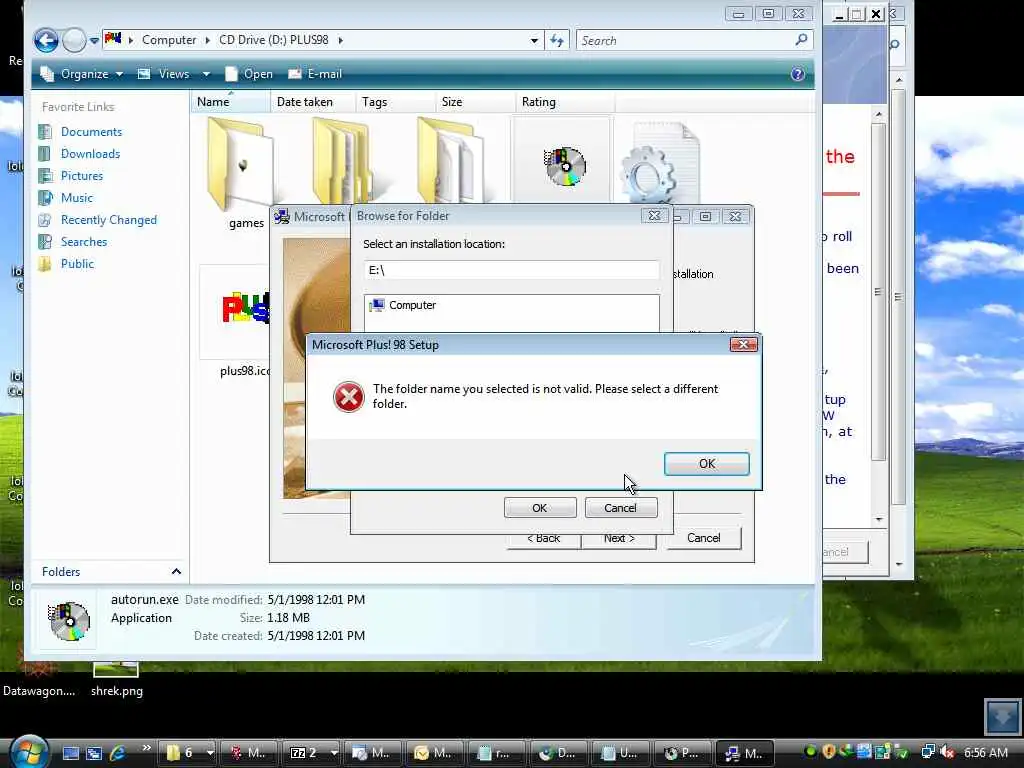
Task: Click the installation location path field
Action: pos(511,270)
